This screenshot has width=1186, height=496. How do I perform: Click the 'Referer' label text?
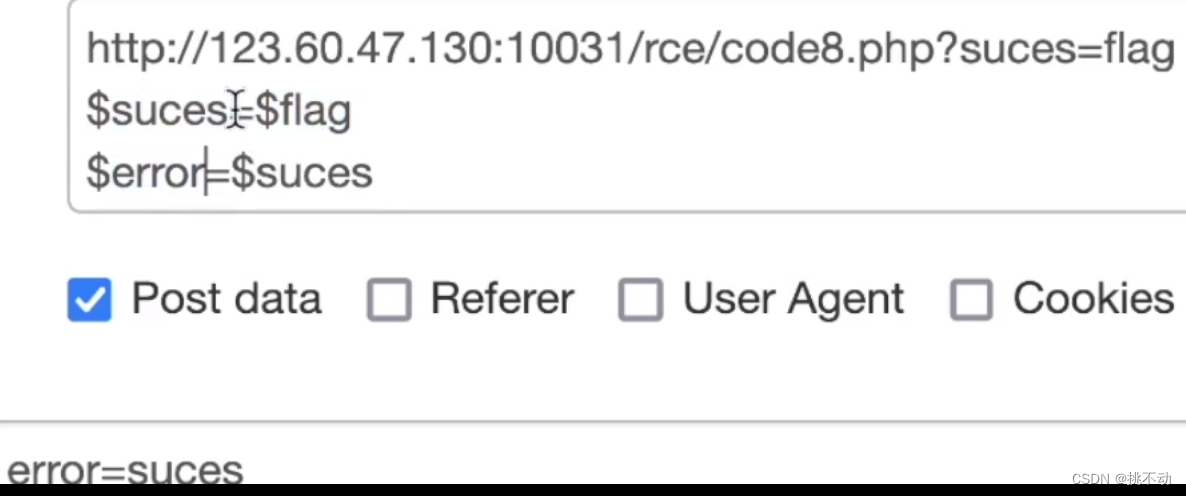click(x=502, y=300)
